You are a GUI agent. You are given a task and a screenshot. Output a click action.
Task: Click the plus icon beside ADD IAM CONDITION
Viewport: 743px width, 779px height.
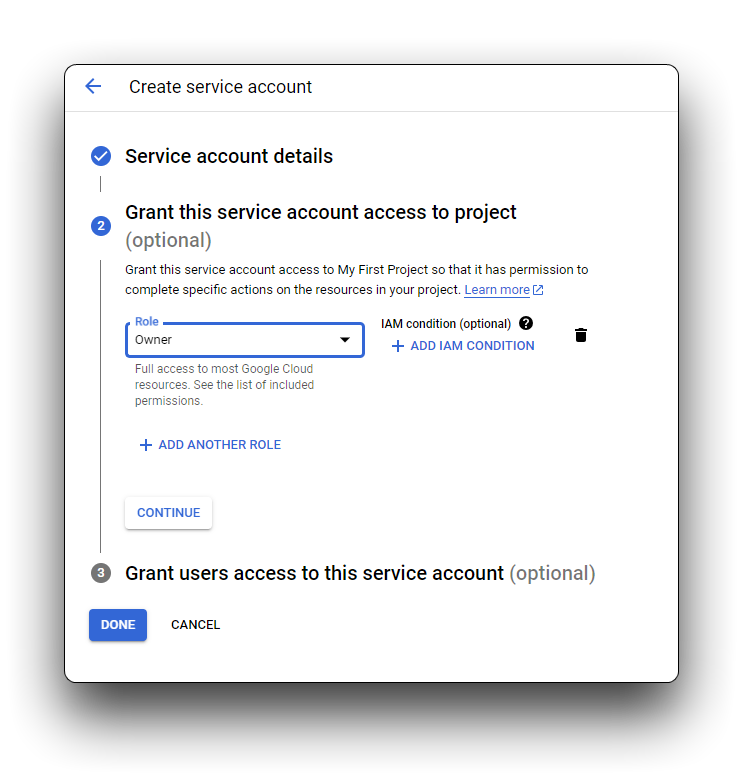pyautogui.click(x=398, y=346)
